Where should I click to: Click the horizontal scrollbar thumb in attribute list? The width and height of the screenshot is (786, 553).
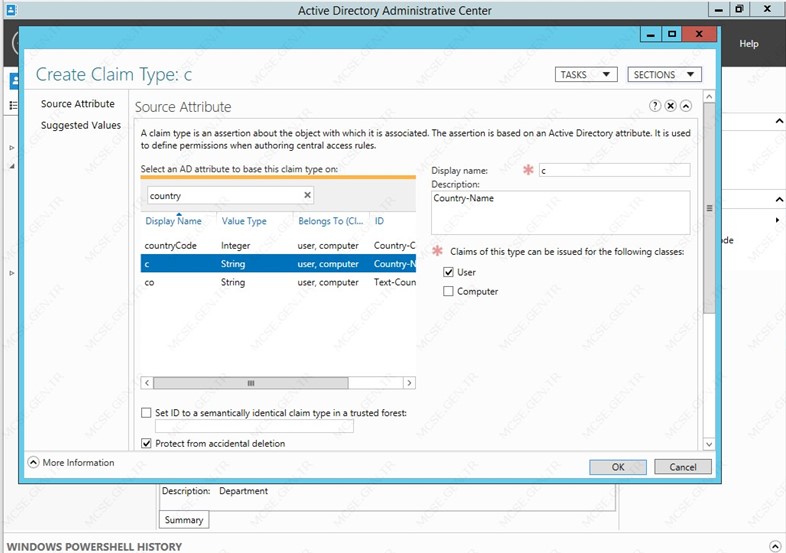[x=251, y=383]
